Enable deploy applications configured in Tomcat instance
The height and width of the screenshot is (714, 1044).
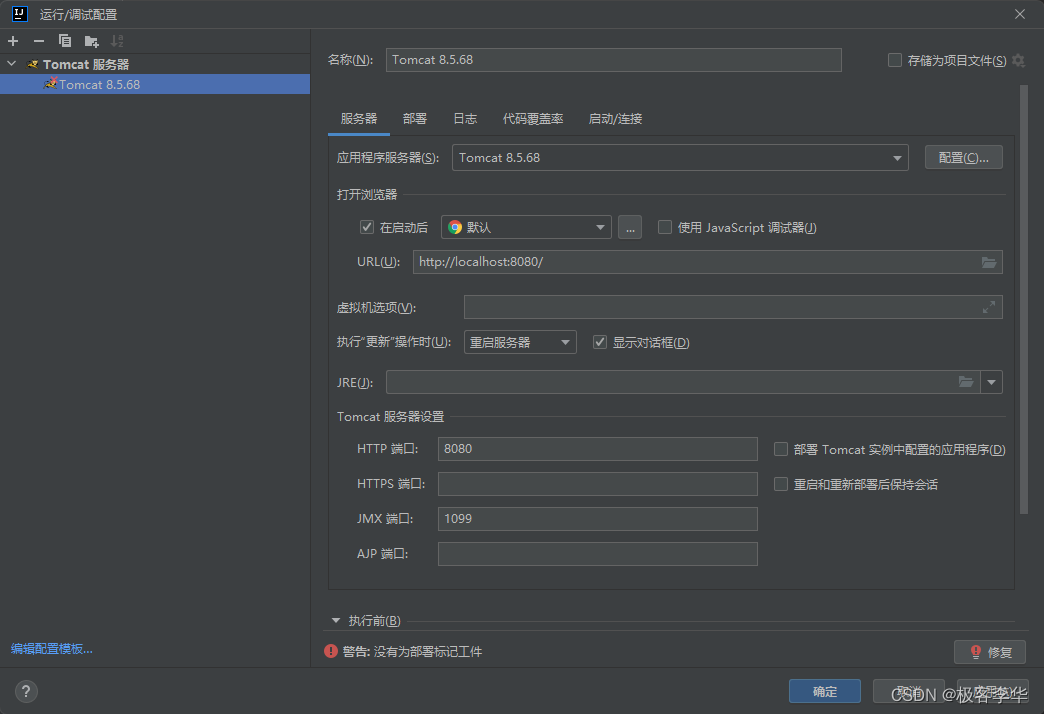point(781,450)
